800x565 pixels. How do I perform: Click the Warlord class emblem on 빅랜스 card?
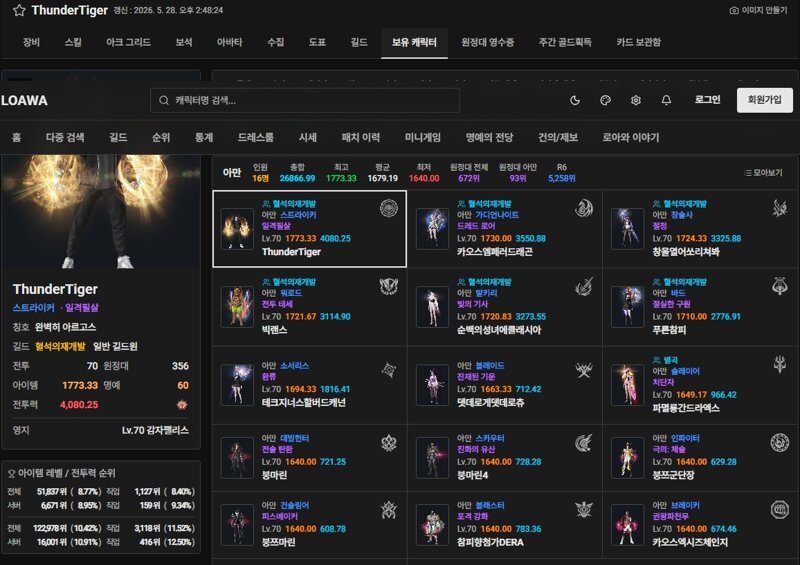[389, 286]
